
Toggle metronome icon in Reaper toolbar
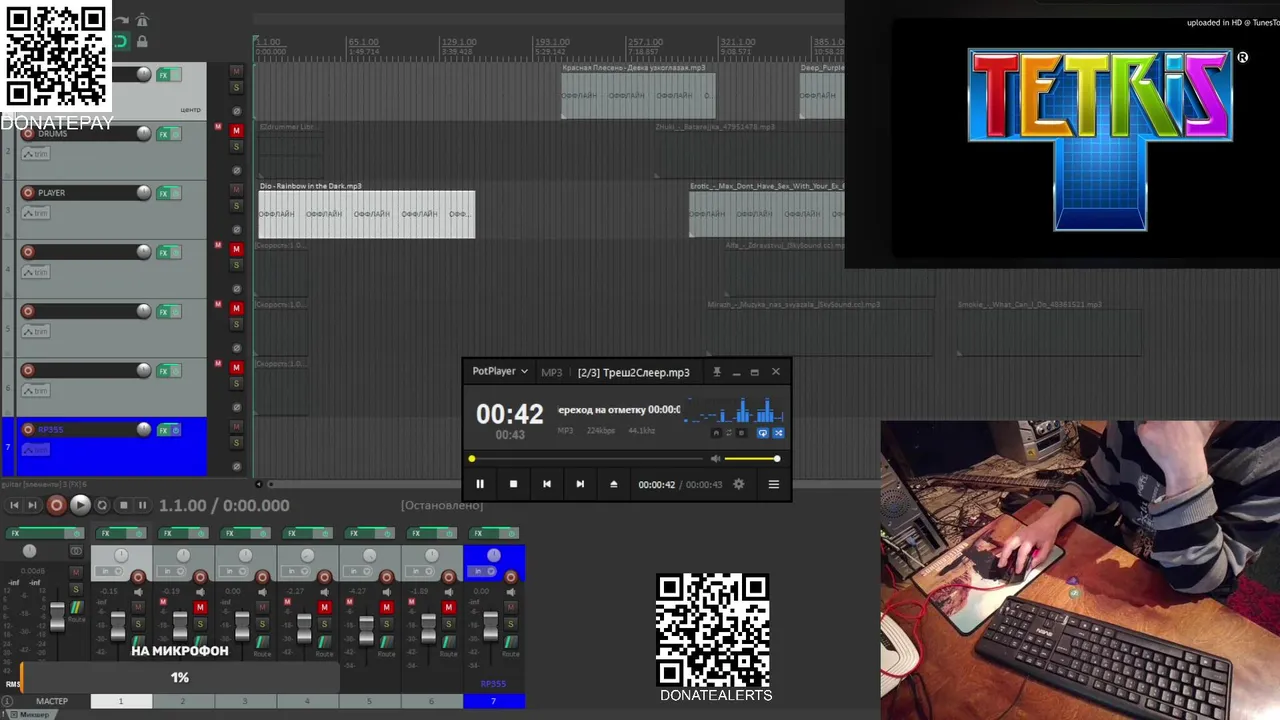pos(142,20)
